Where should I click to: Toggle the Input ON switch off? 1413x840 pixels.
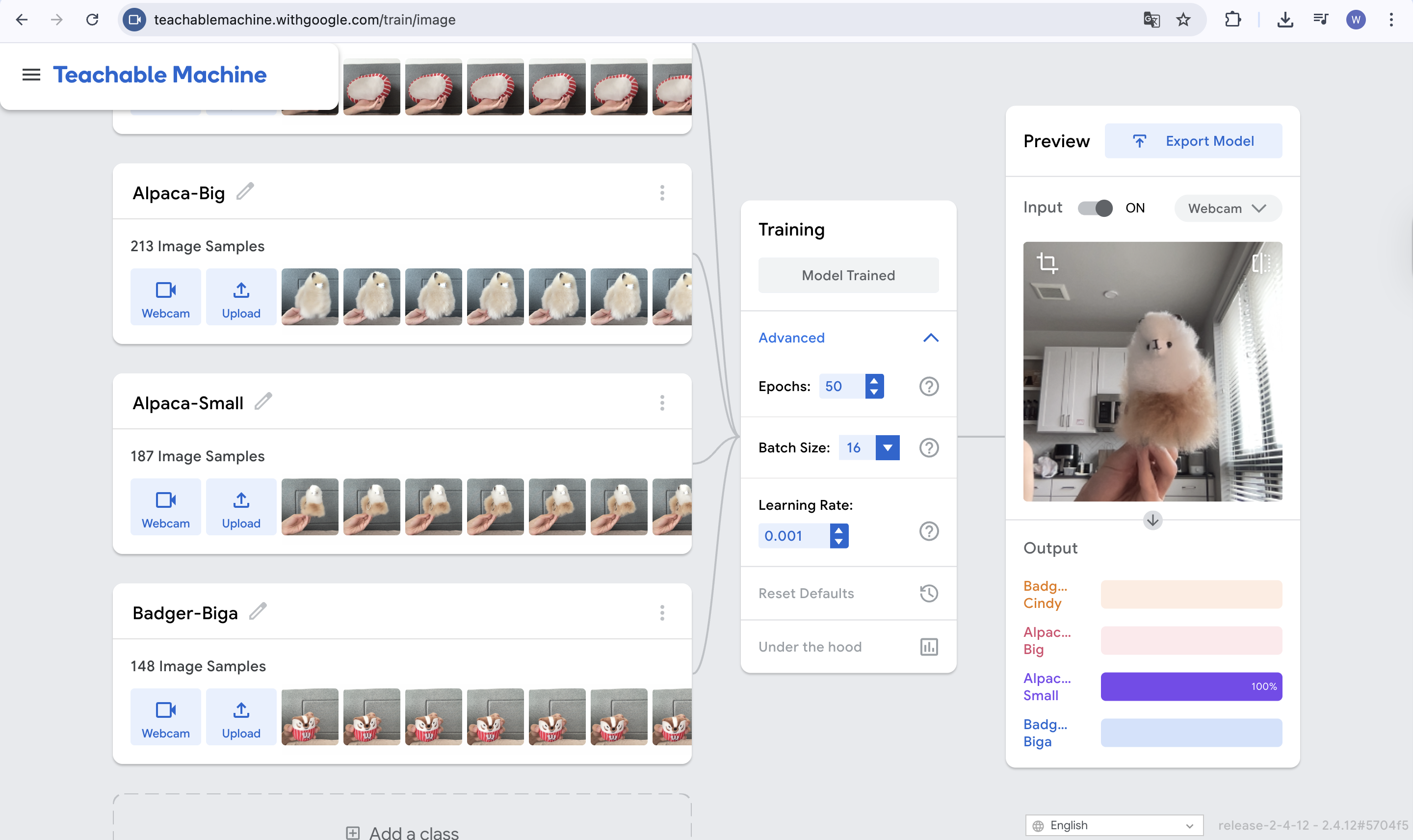point(1095,209)
